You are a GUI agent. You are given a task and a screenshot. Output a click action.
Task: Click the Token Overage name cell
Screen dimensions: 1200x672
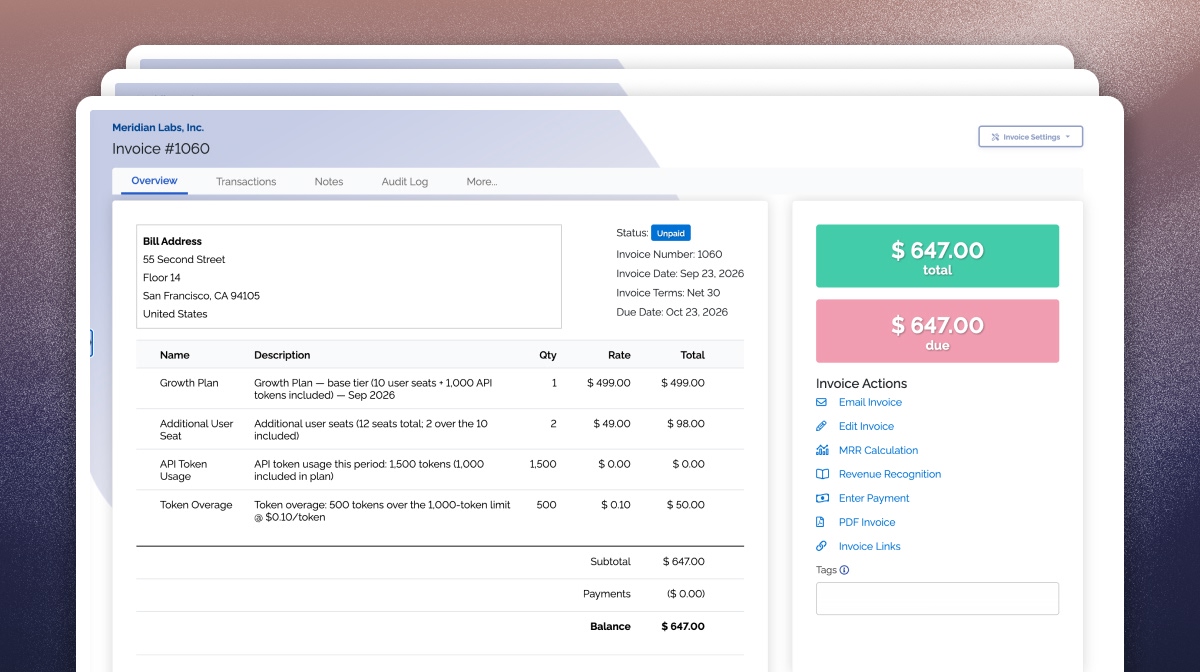pyautogui.click(x=196, y=505)
